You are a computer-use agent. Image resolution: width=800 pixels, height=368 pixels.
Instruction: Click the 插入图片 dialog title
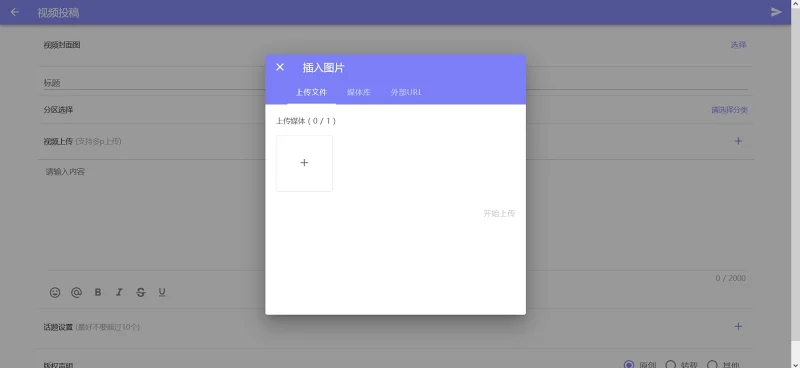[323, 67]
